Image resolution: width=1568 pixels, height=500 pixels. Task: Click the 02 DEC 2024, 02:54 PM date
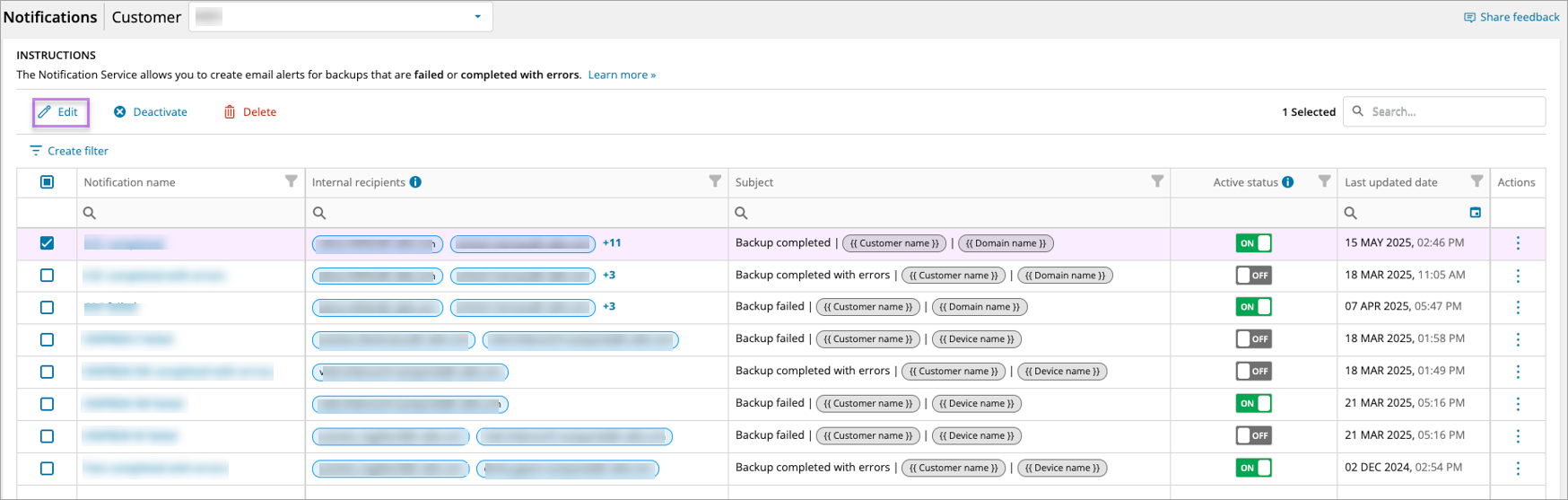tap(1404, 468)
